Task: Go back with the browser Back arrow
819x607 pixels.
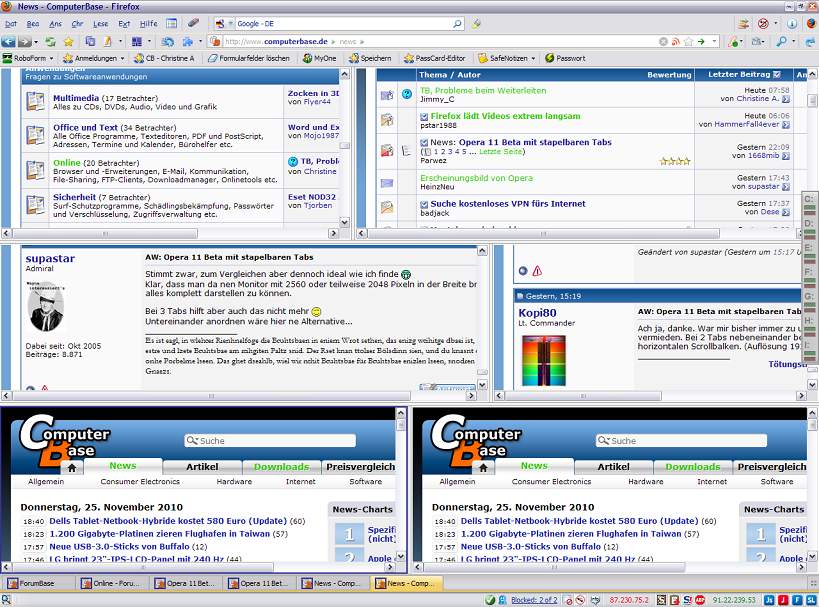Action: pos(8,41)
